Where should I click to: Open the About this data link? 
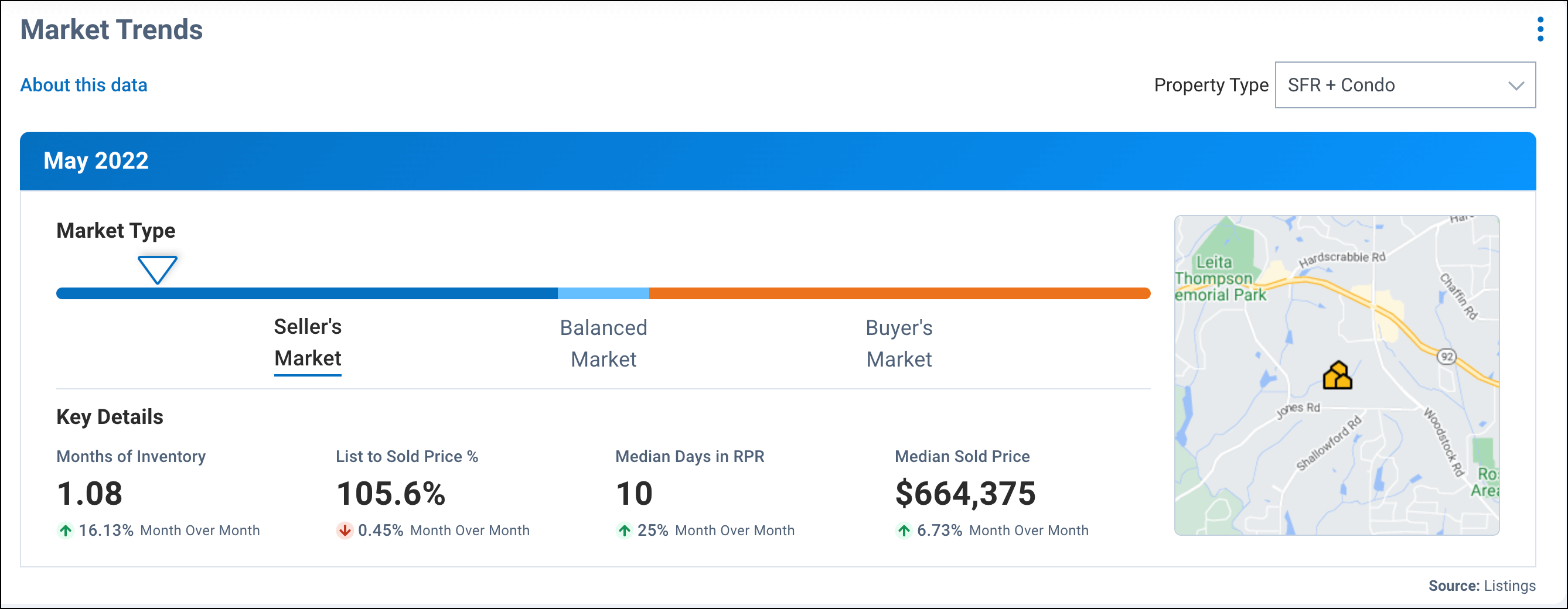[83, 84]
